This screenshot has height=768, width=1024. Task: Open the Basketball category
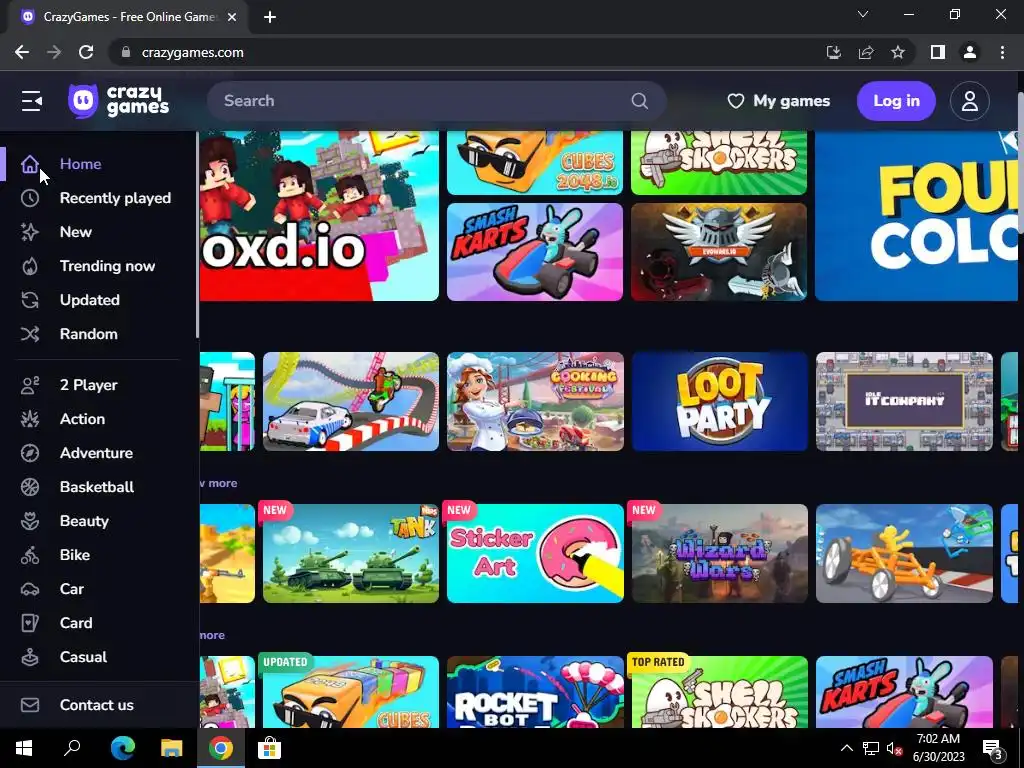(x=98, y=487)
